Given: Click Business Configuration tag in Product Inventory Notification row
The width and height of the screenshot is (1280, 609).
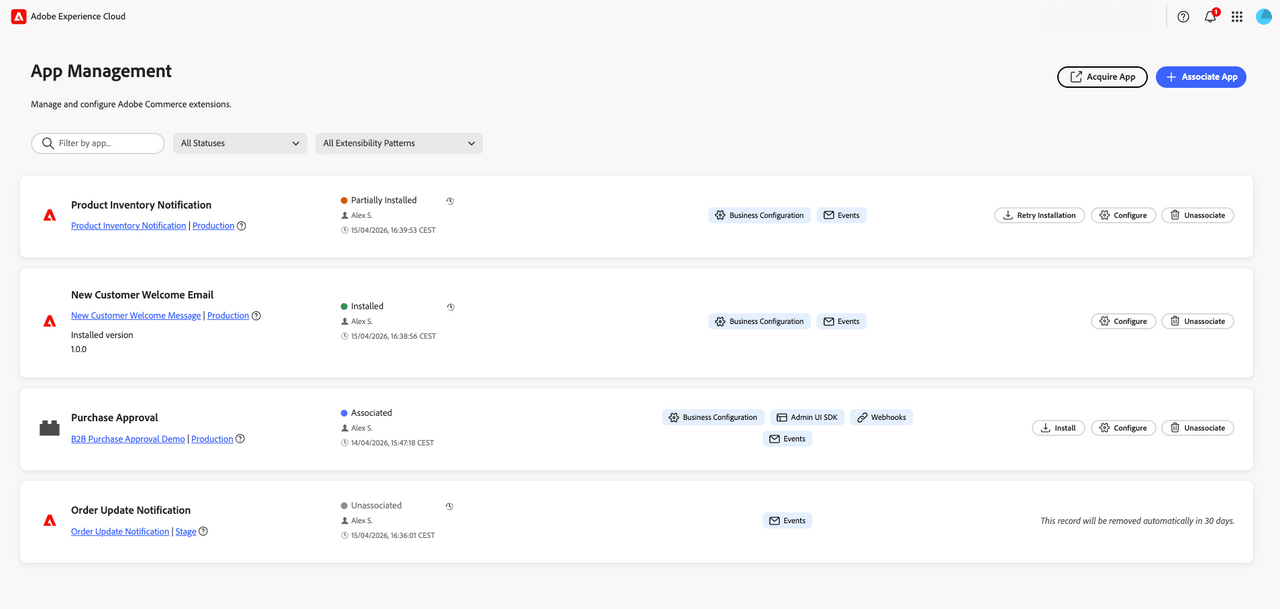Looking at the screenshot, I should [x=759, y=215].
